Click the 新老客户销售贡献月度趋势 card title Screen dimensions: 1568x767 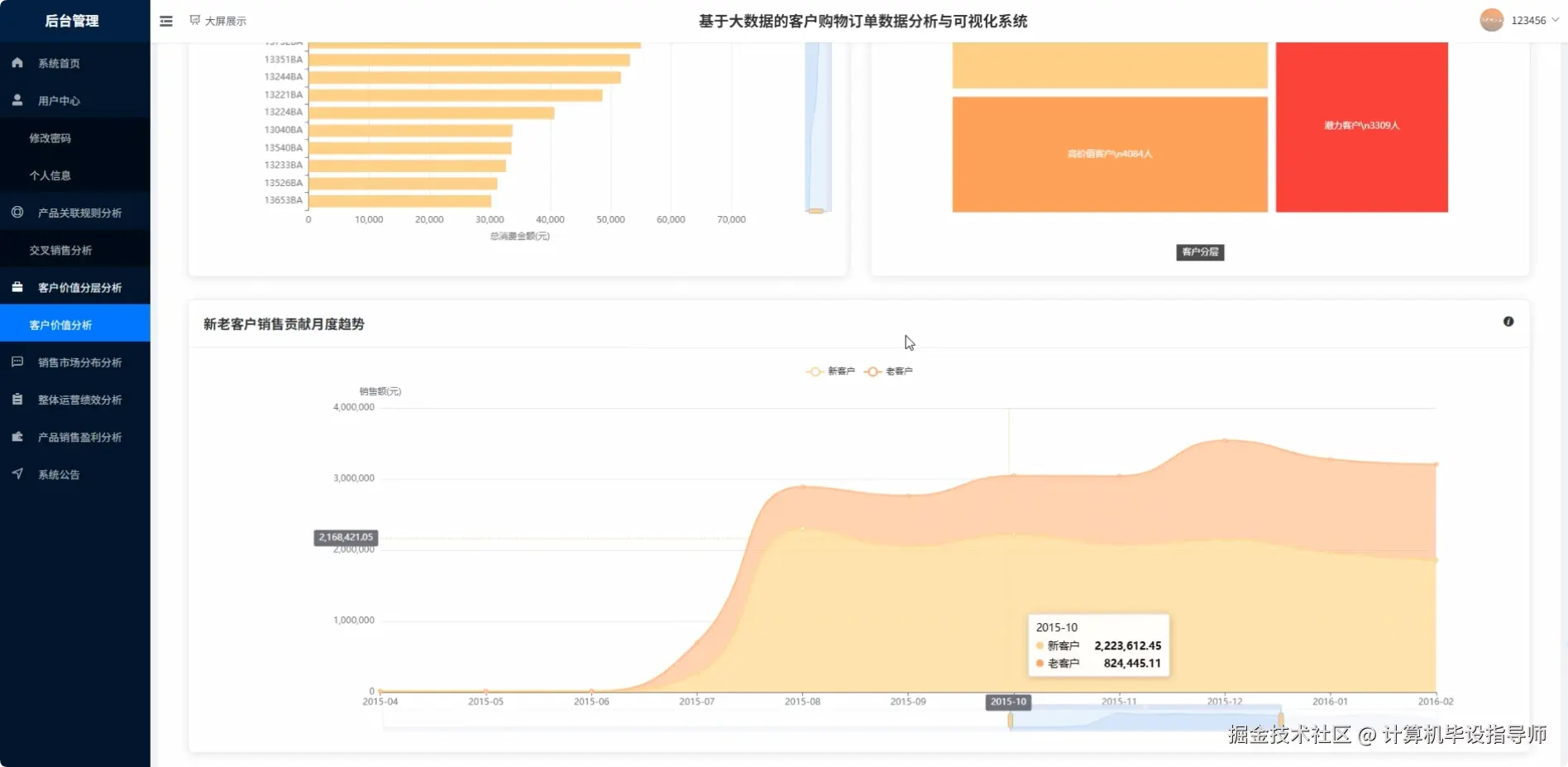[284, 324]
